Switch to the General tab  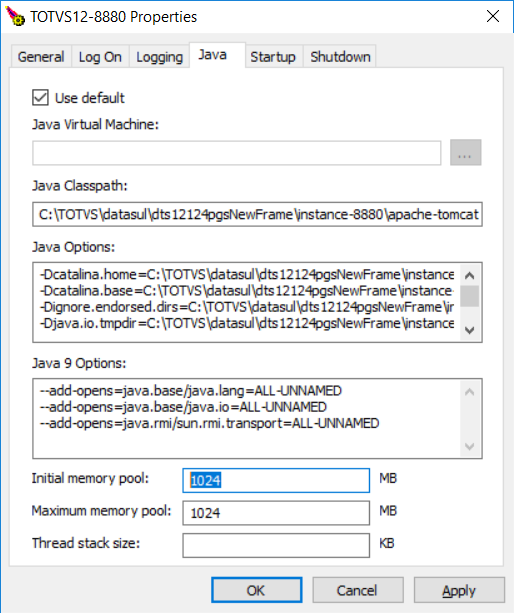pyautogui.click(x=41, y=57)
